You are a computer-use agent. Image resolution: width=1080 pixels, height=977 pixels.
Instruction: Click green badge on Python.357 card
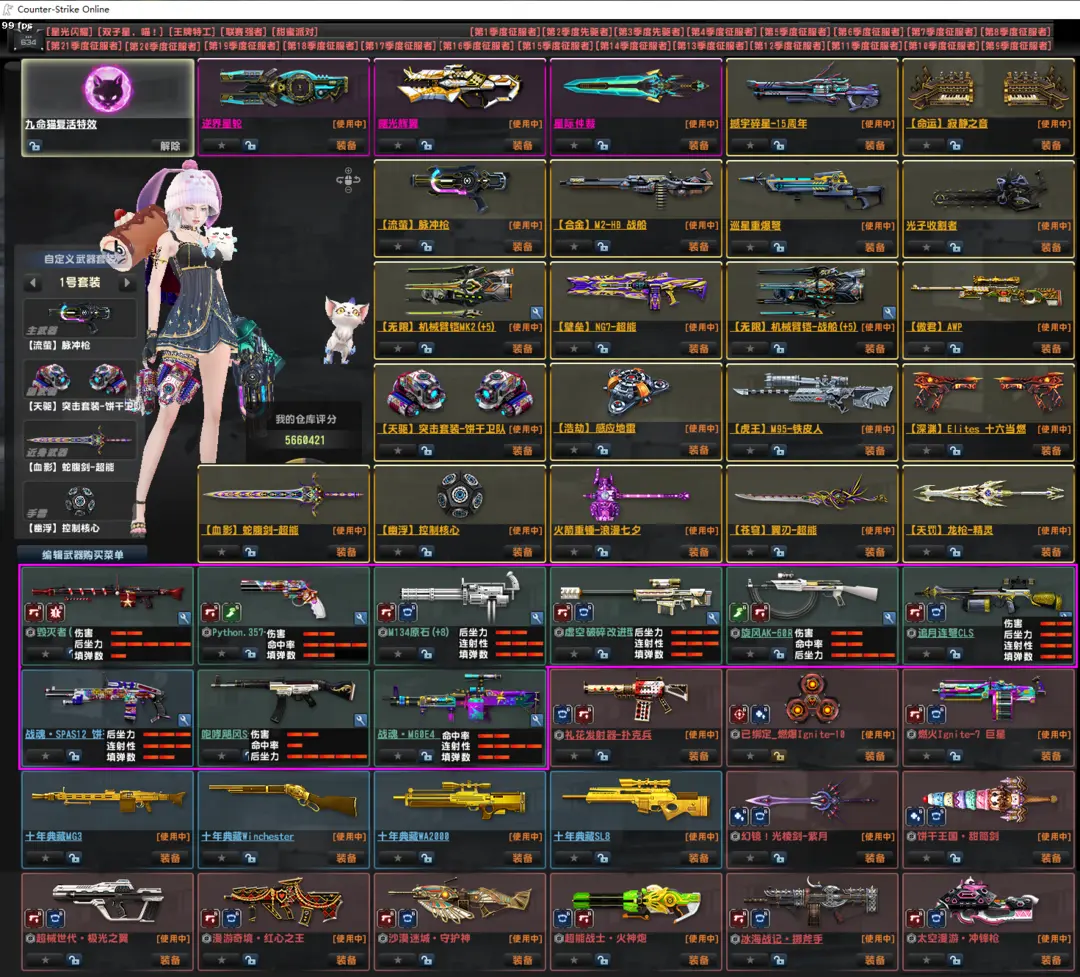coord(232,612)
